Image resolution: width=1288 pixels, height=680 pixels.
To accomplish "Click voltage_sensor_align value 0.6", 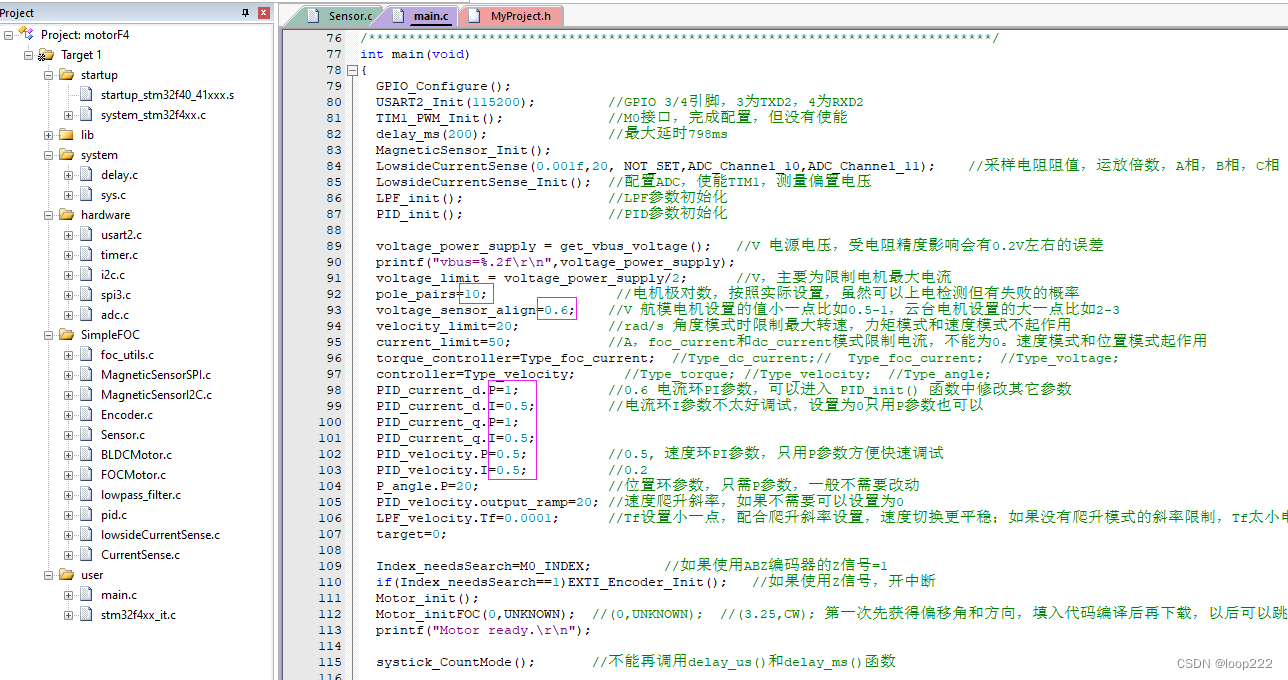I will tap(556, 310).
